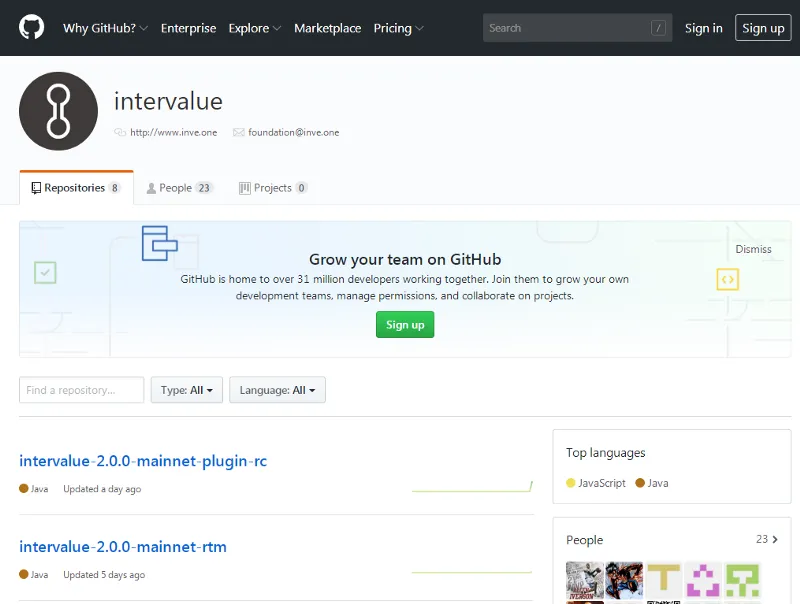
Task: Click Java language dot for mainnet-plugin-rc
Action: pyautogui.click(x=23, y=488)
